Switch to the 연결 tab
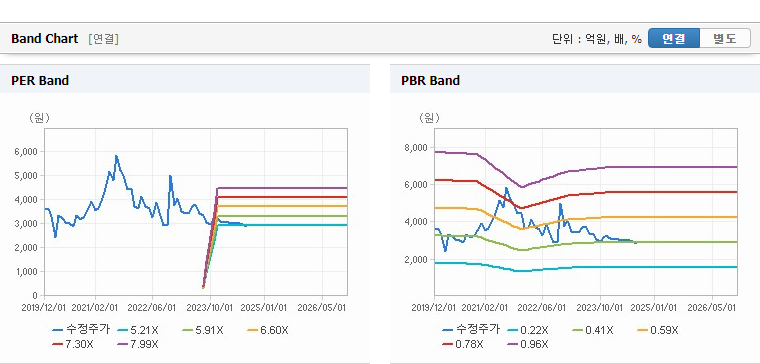This screenshot has width=760, height=364. 674,38
